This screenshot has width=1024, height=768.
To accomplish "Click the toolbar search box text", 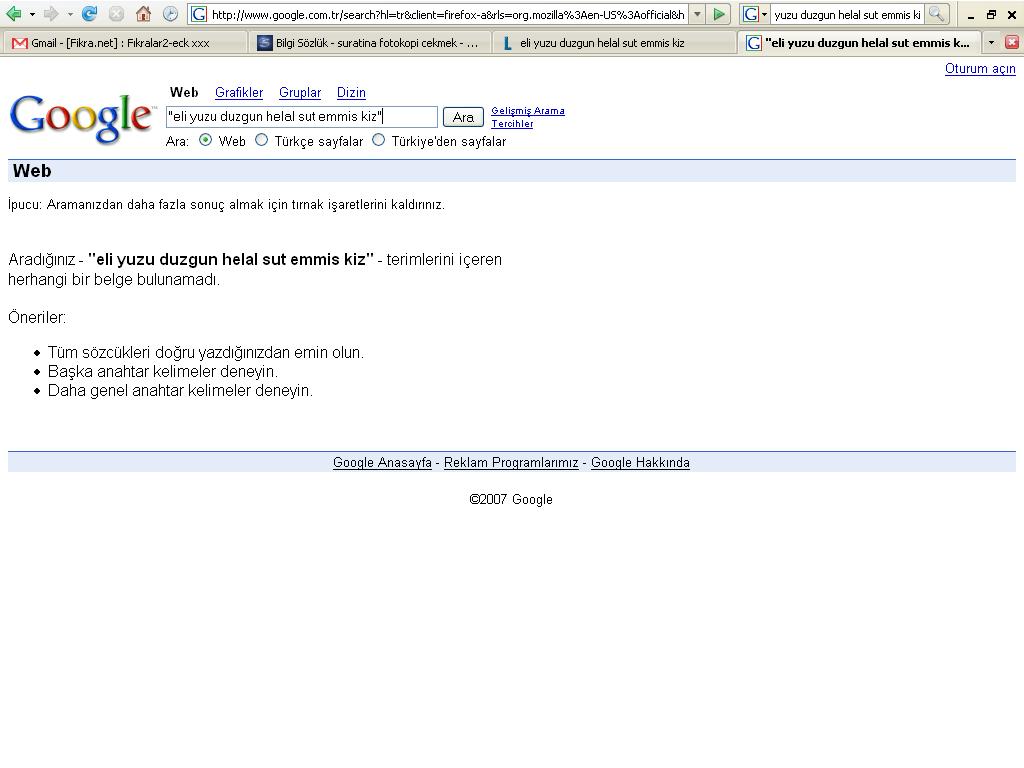I will pos(847,14).
